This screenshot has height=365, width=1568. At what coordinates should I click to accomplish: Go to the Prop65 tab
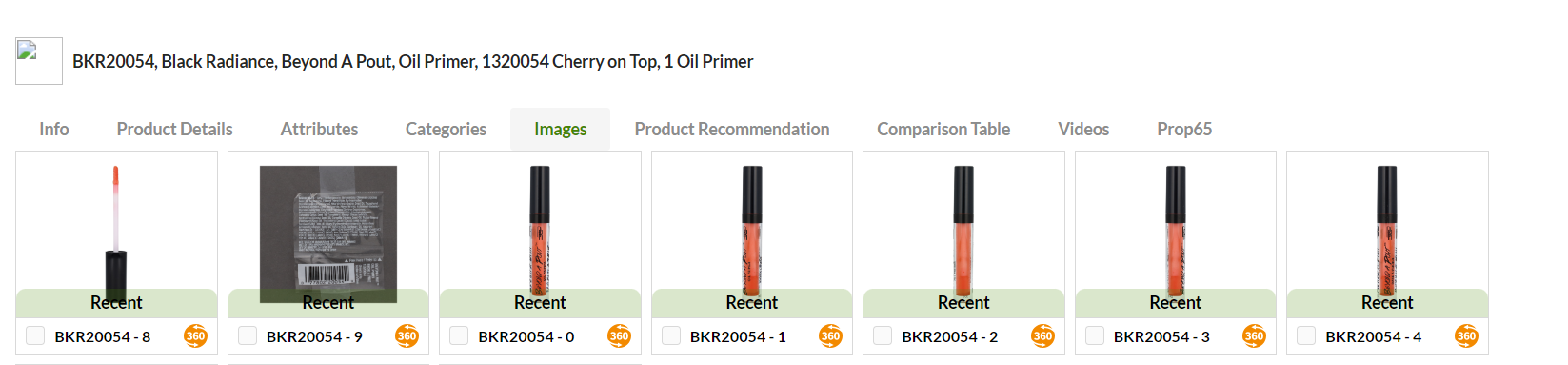[1184, 129]
